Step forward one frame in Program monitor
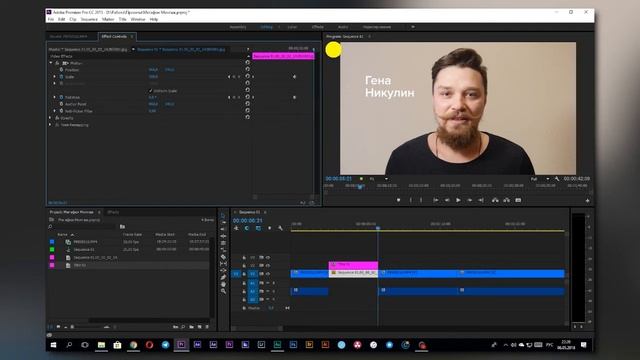Image resolution: width=640 pixels, height=360 pixels. [x=469, y=200]
